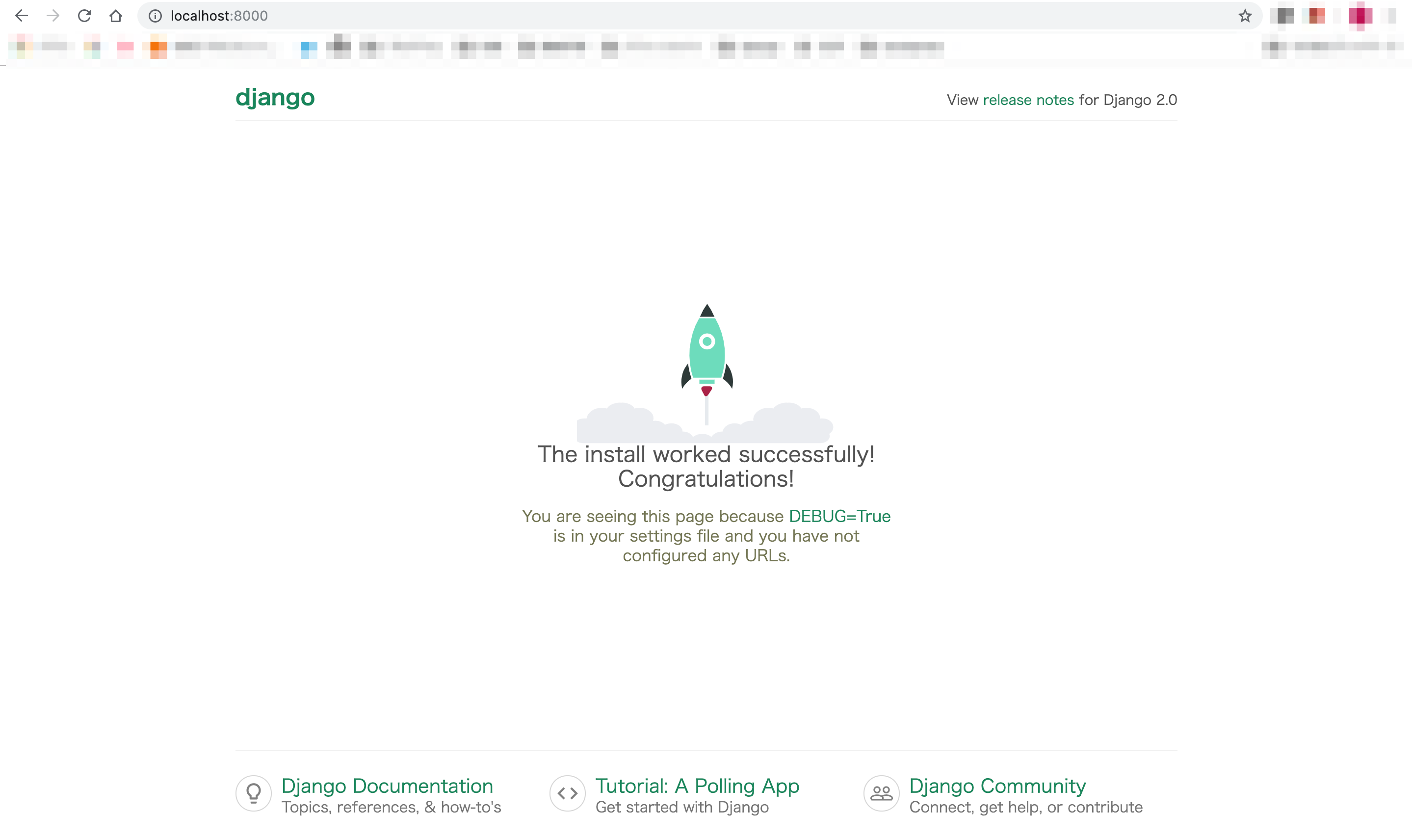
Task: Open the release notes link
Action: tap(1028, 100)
